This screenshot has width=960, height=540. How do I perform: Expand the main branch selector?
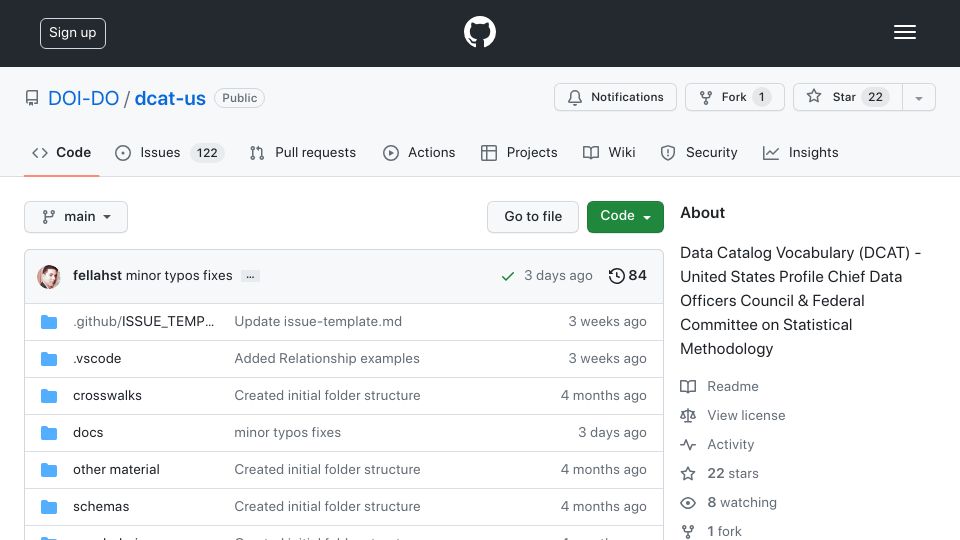pos(76,217)
